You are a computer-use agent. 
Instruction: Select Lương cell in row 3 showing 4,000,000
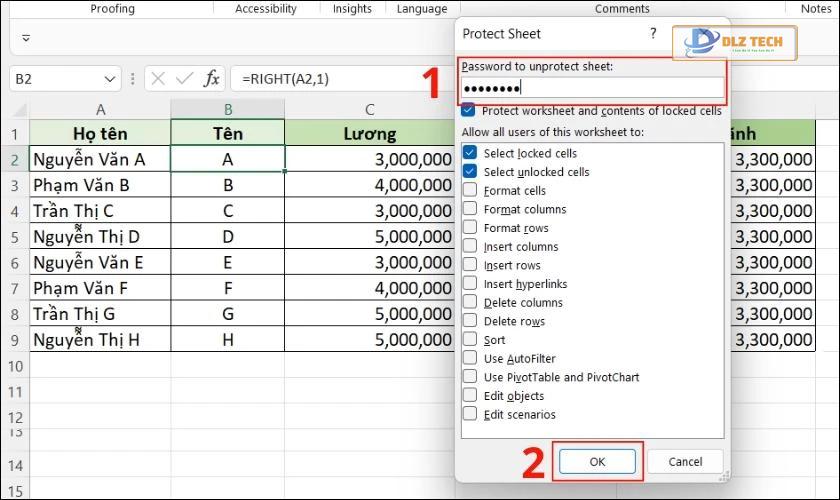point(370,185)
